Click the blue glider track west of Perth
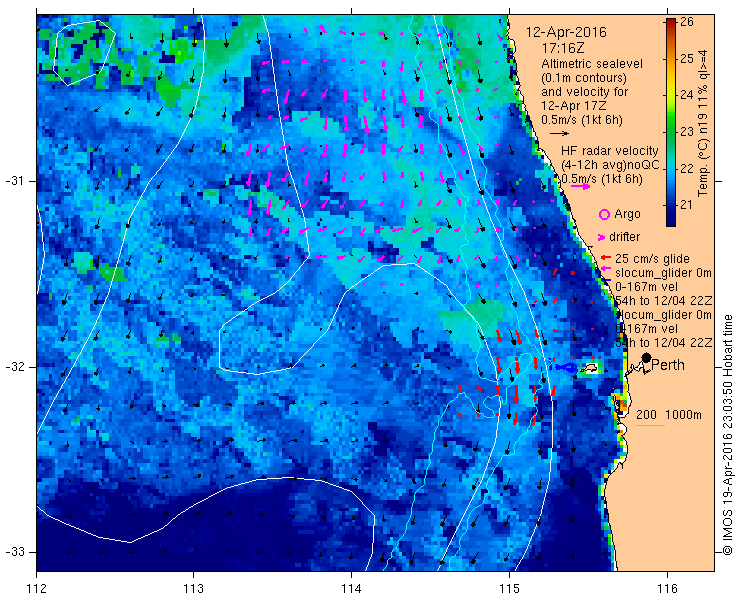 click(x=564, y=368)
